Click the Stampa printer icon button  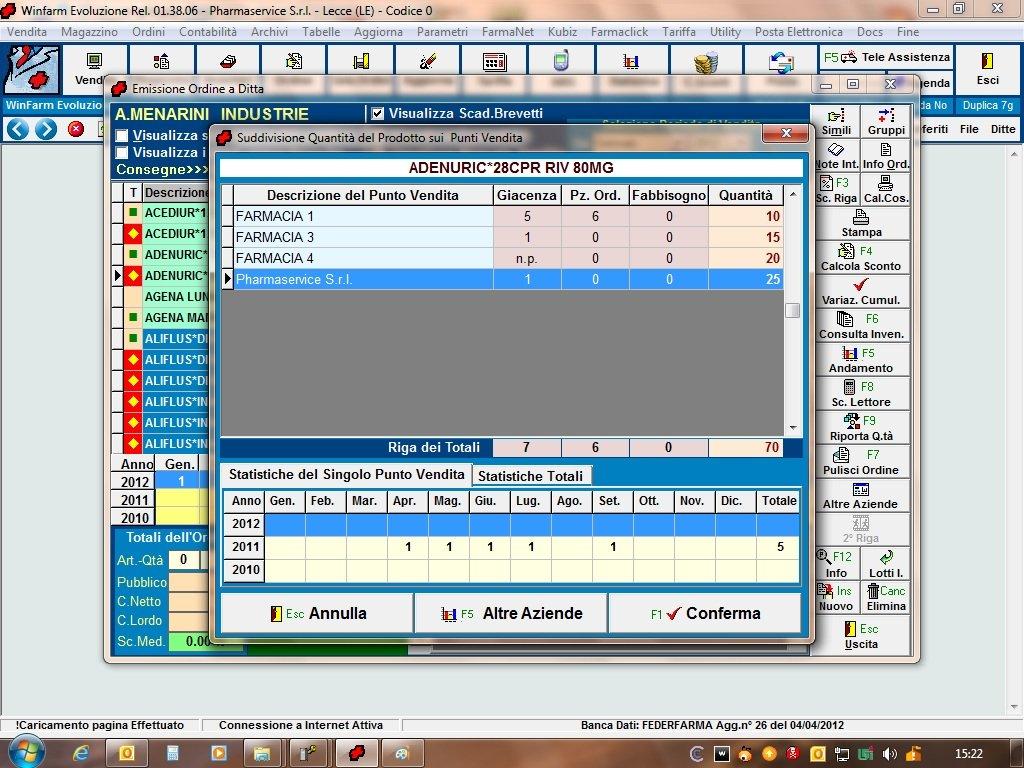click(861, 223)
